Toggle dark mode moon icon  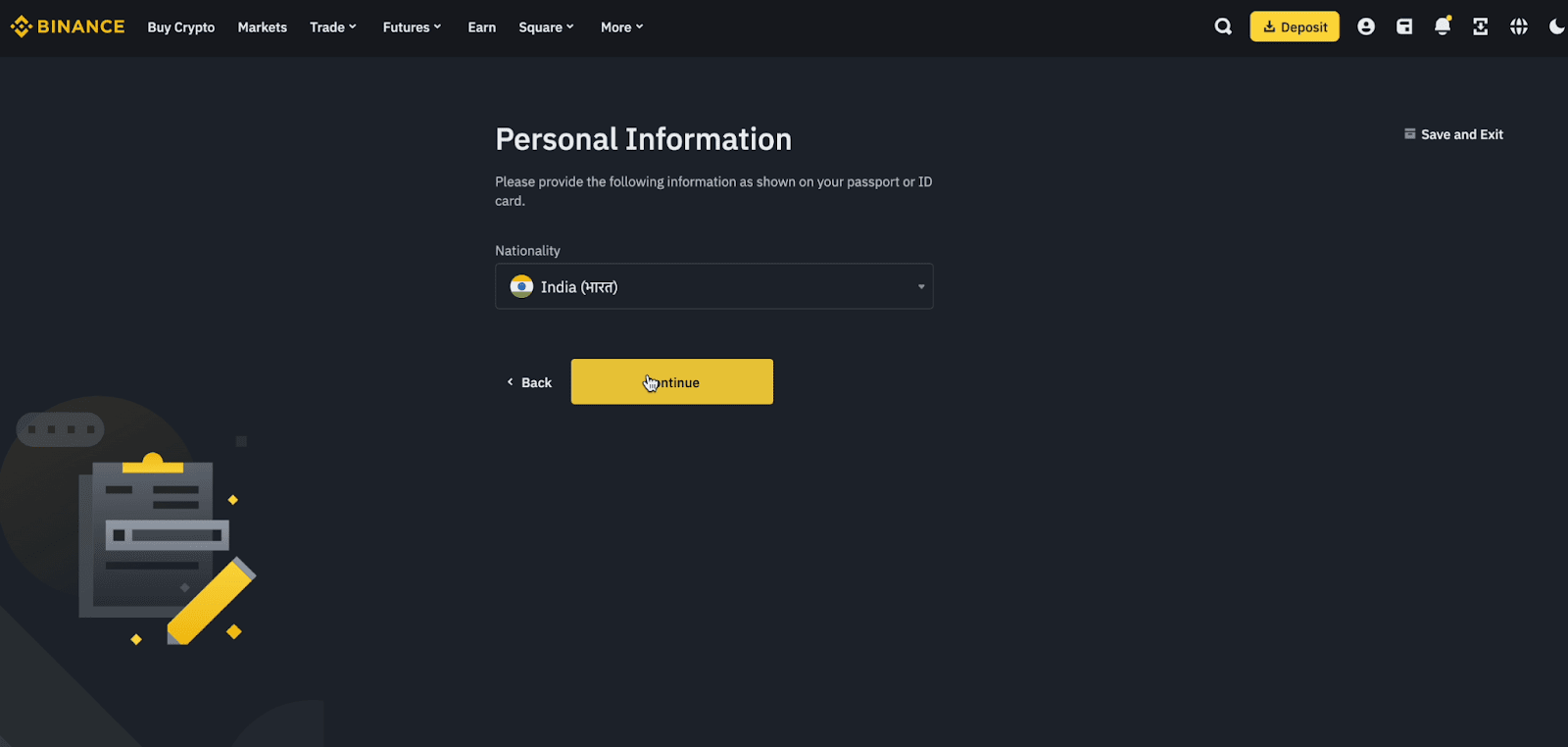point(1556,26)
